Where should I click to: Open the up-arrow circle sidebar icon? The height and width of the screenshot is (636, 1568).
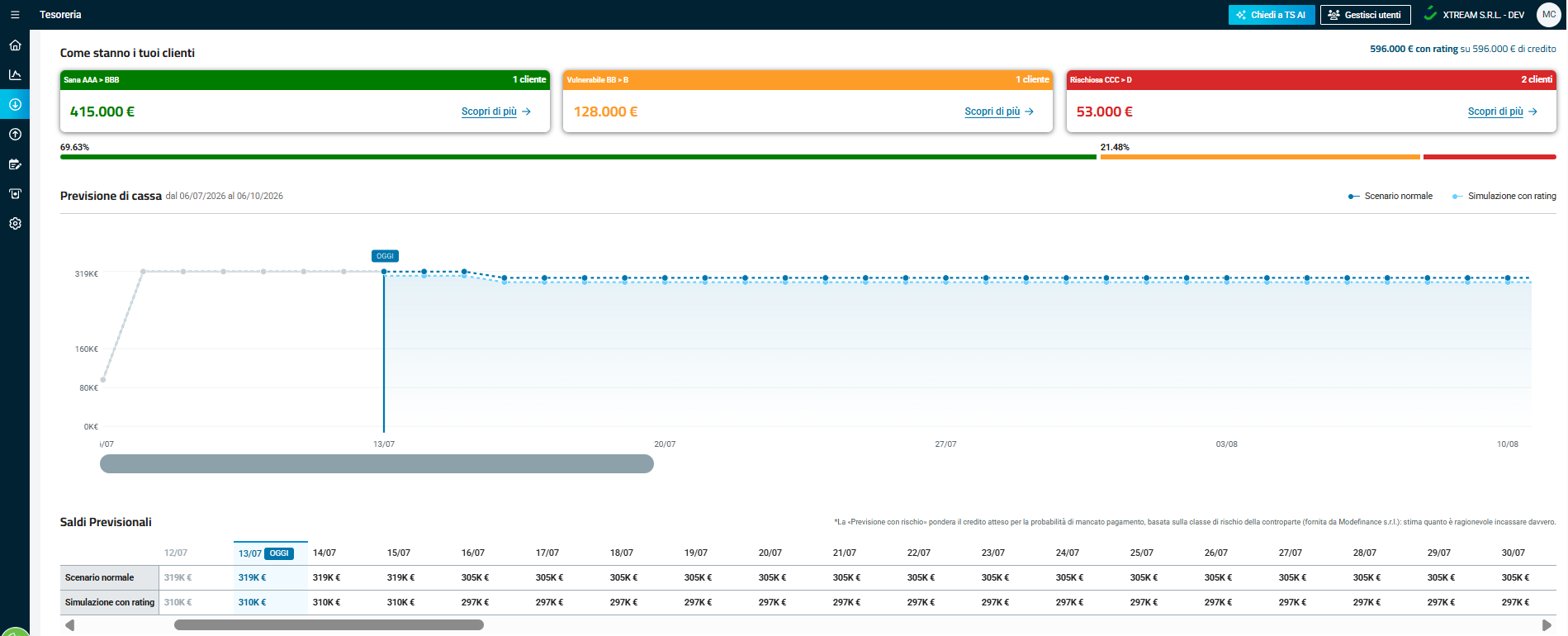click(15, 135)
